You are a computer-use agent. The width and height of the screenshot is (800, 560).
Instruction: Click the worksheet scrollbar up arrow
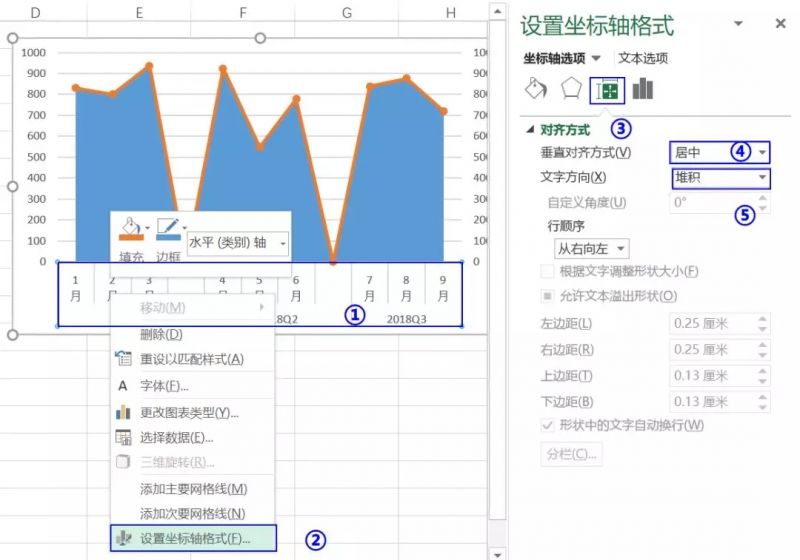(497, 11)
